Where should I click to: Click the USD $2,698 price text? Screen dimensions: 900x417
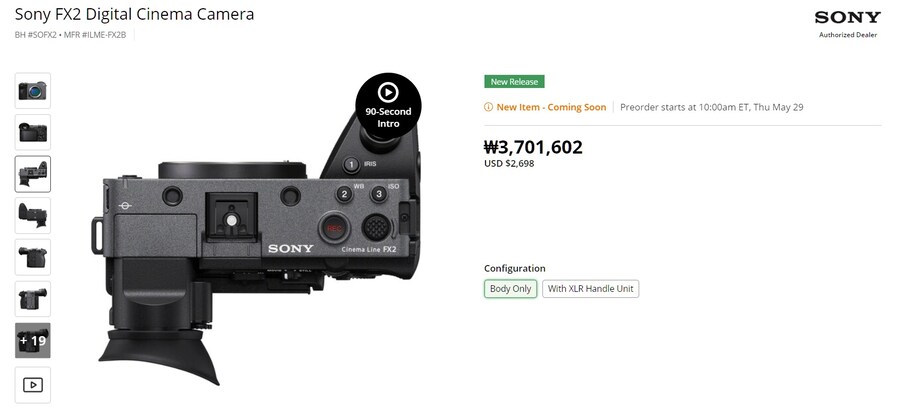pos(509,163)
